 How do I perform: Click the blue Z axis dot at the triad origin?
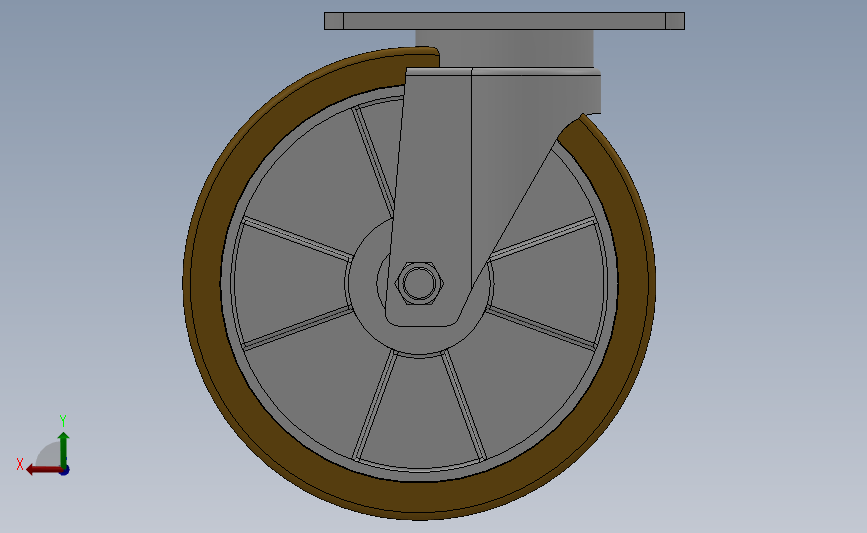click(65, 471)
